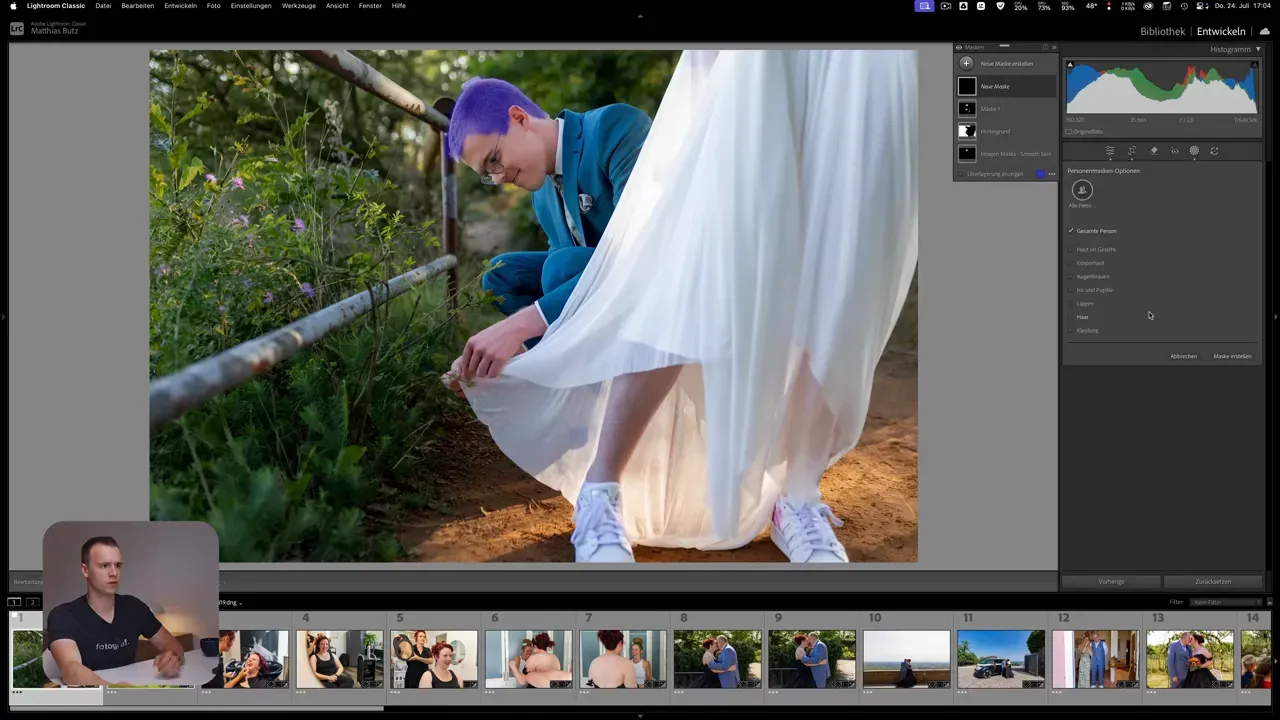Click the Basic adjustments sliders icon

tap(1110, 151)
